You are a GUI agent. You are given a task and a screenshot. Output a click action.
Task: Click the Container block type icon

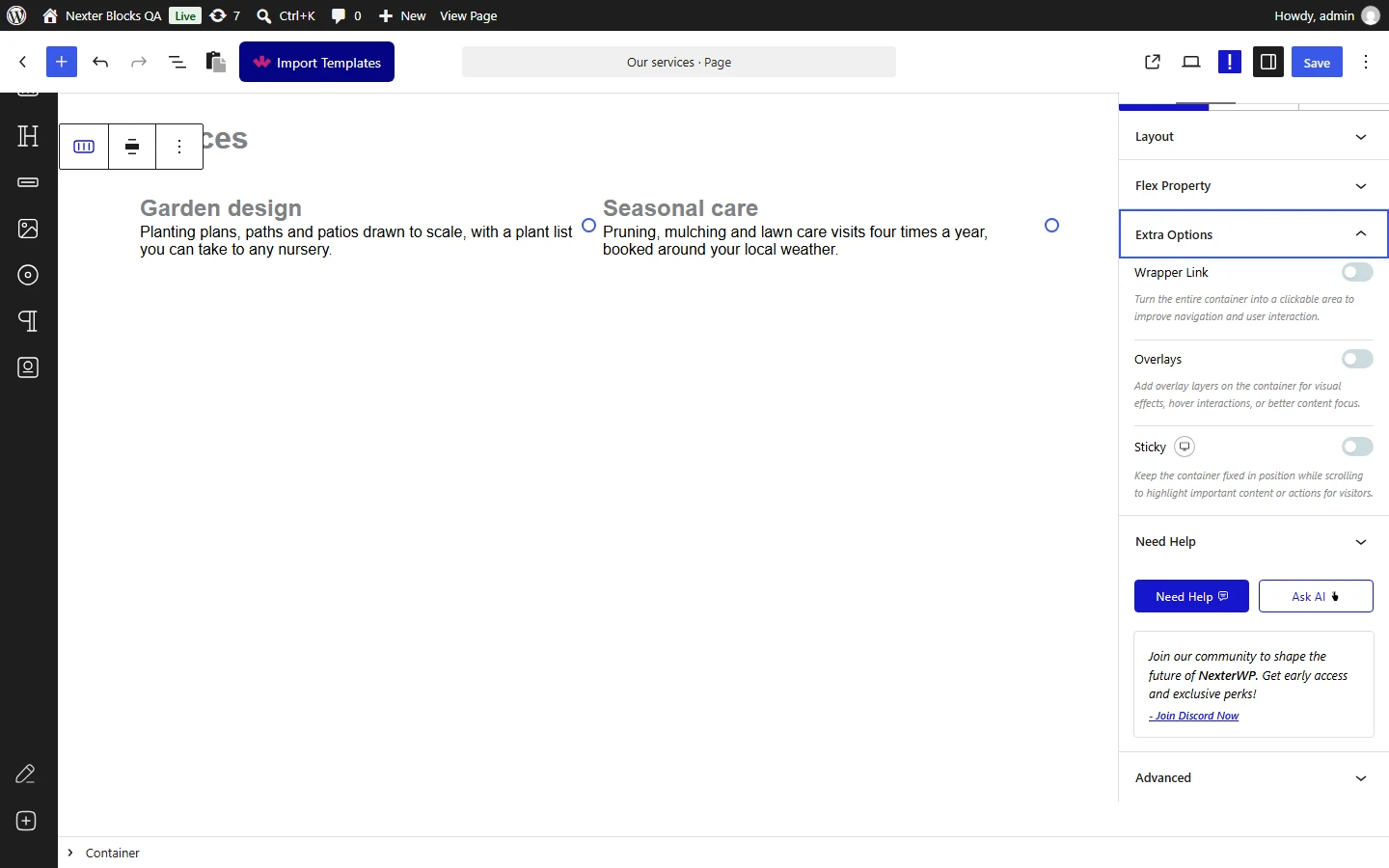tap(84, 147)
